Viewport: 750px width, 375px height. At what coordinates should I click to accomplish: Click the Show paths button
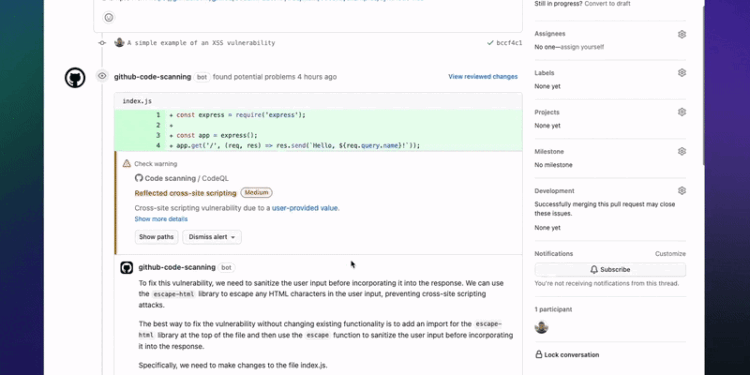pyautogui.click(x=156, y=237)
